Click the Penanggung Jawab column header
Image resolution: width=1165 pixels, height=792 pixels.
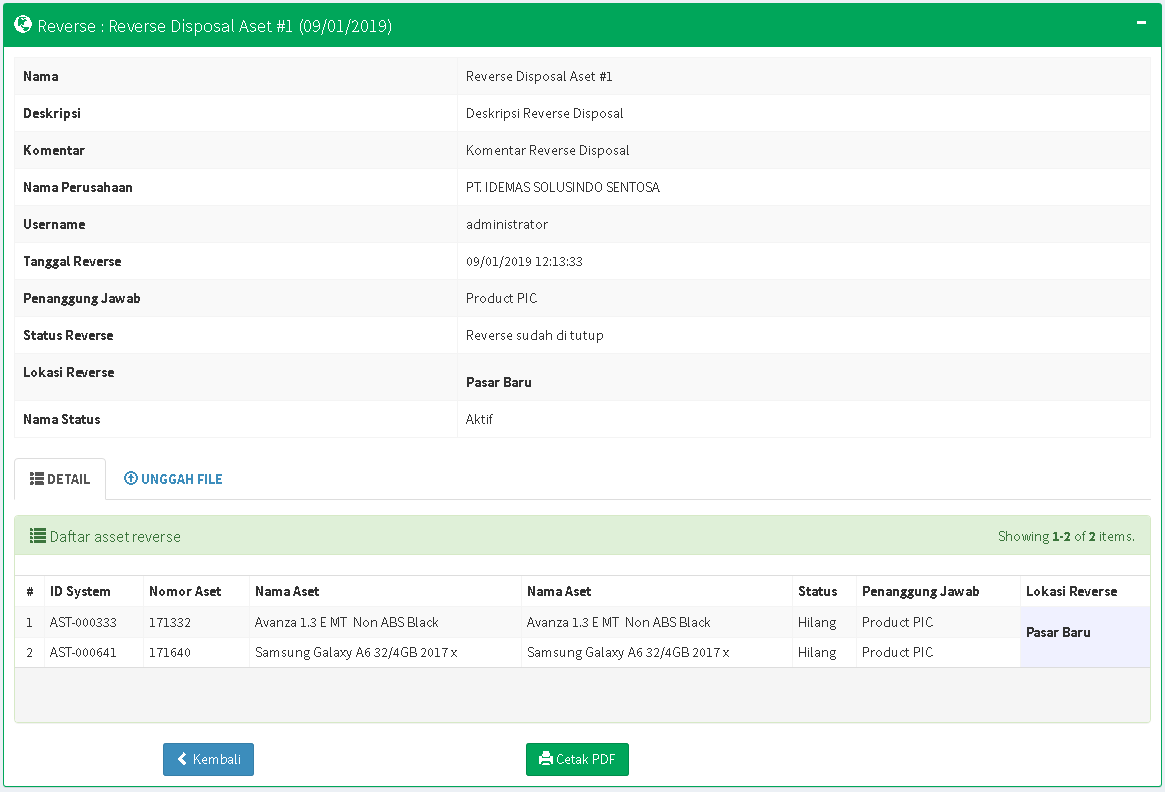pos(920,591)
